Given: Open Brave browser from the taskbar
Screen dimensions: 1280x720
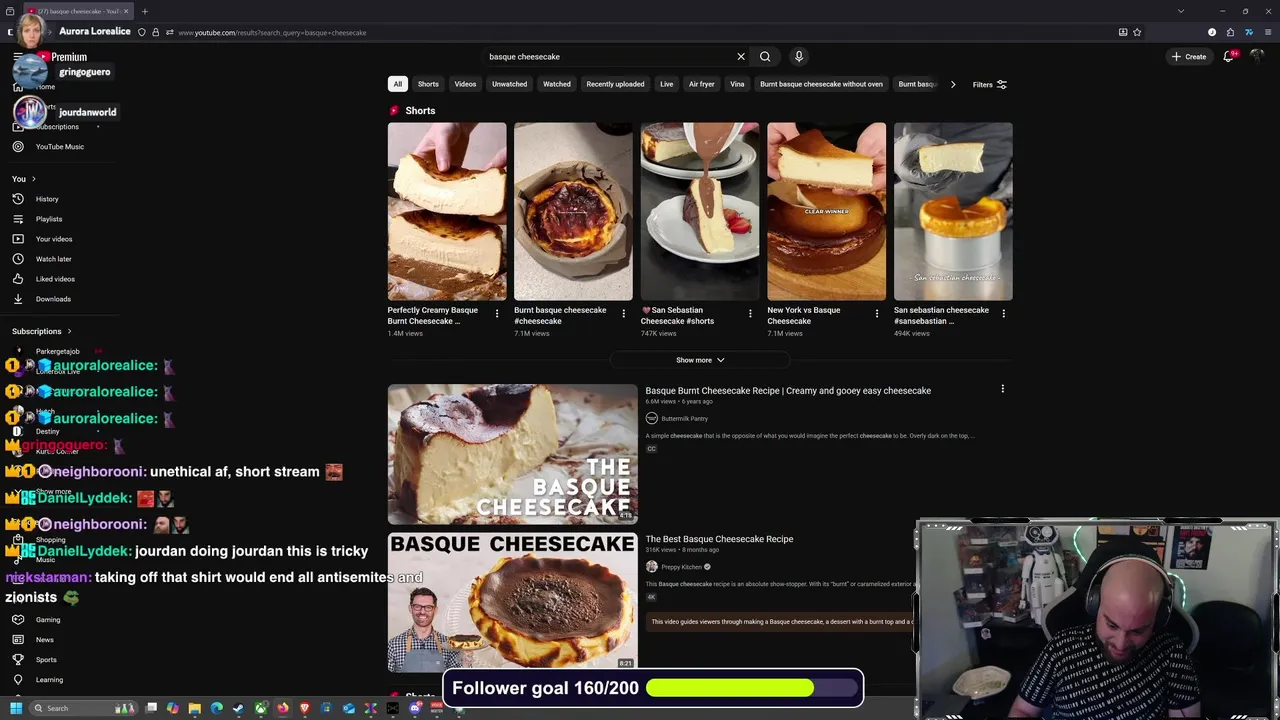Looking at the screenshot, I should click(305, 708).
